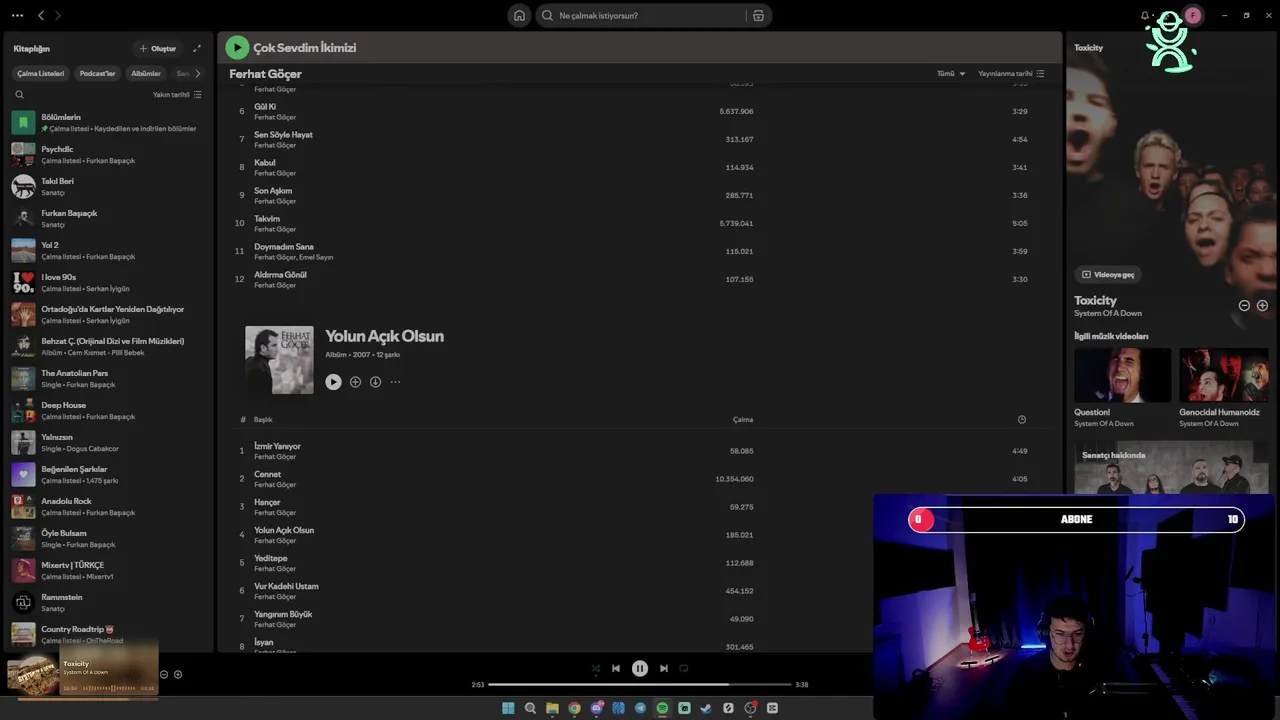The height and width of the screenshot is (720, 1280).
Task: Open 'Yayınlanma tarihi' sort dropdown
Action: [x=1011, y=73]
